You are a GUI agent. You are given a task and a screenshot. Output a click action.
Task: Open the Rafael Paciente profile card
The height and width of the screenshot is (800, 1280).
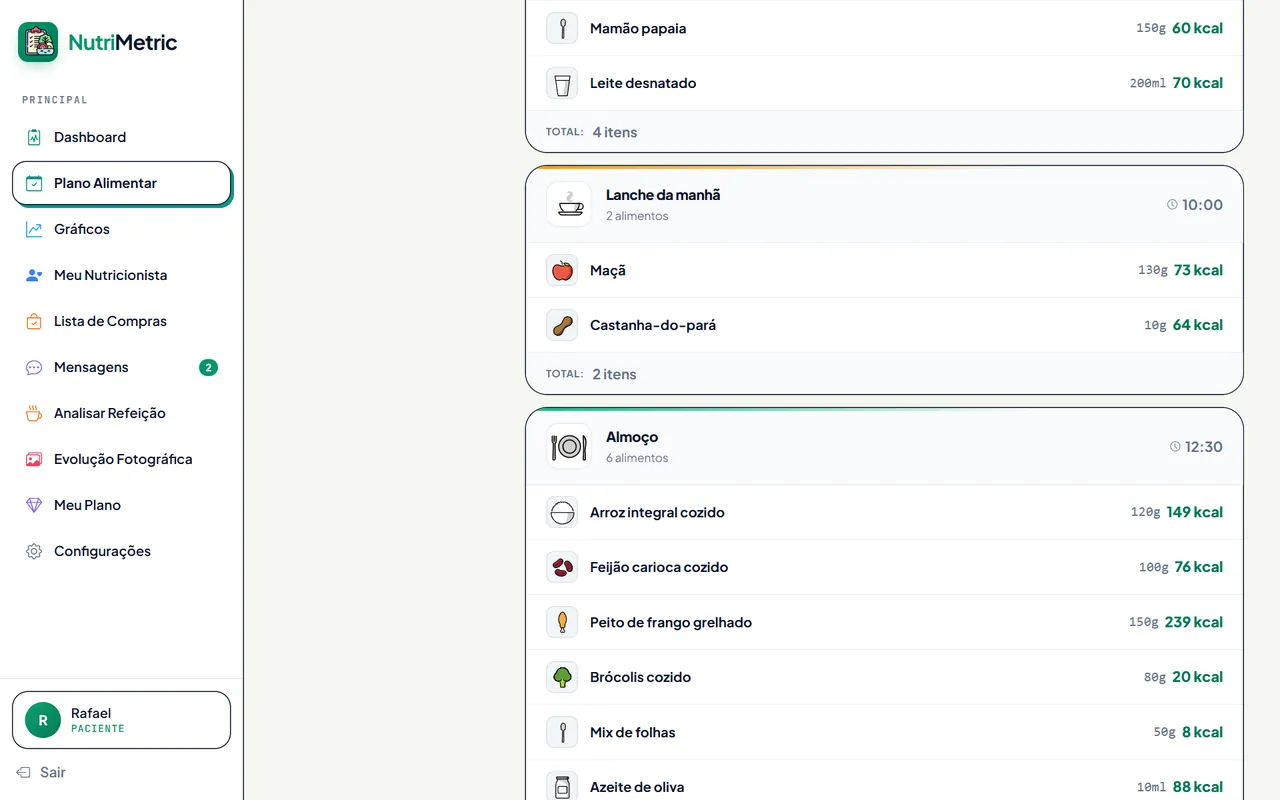pyautogui.click(x=121, y=720)
